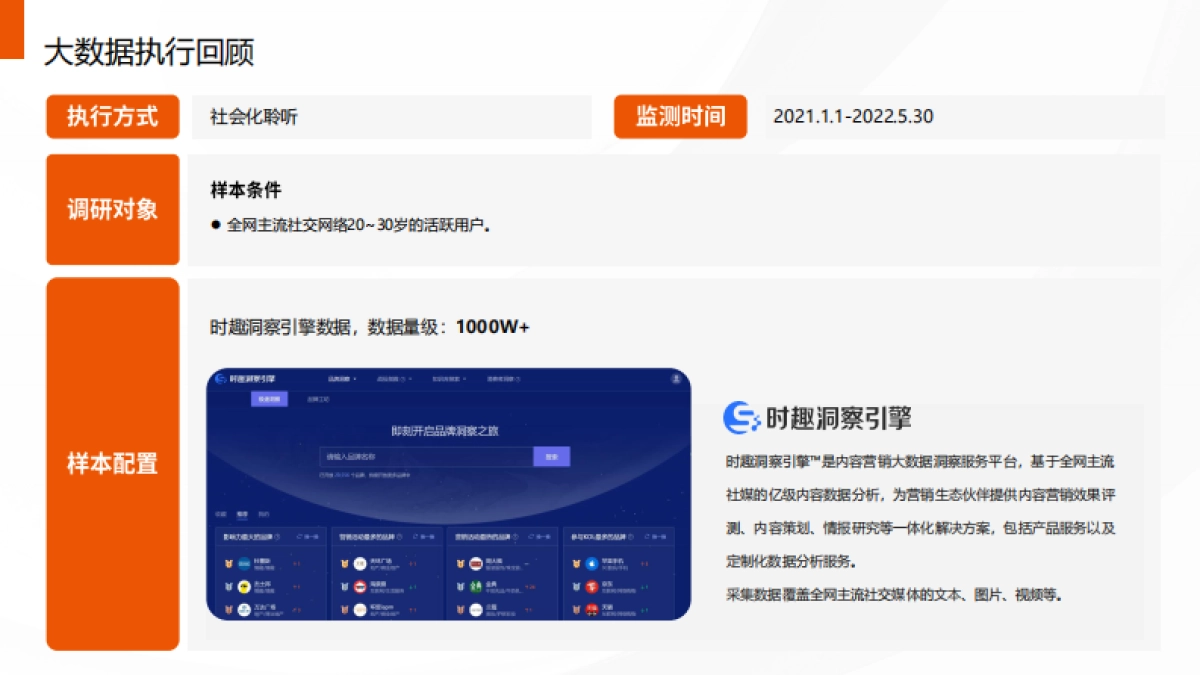Click the question mark icon on a ranking card title
This screenshot has height=675, width=1200.
[x=277, y=537]
